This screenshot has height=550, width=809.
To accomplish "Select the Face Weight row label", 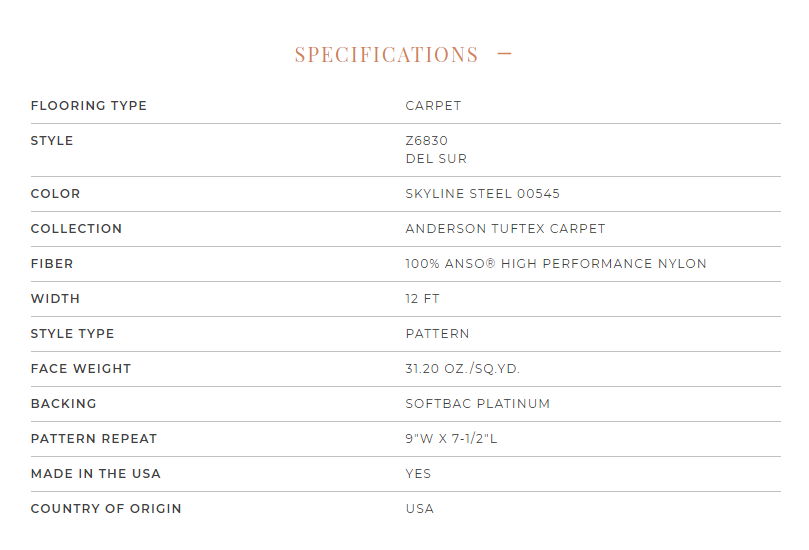I will click(81, 368).
